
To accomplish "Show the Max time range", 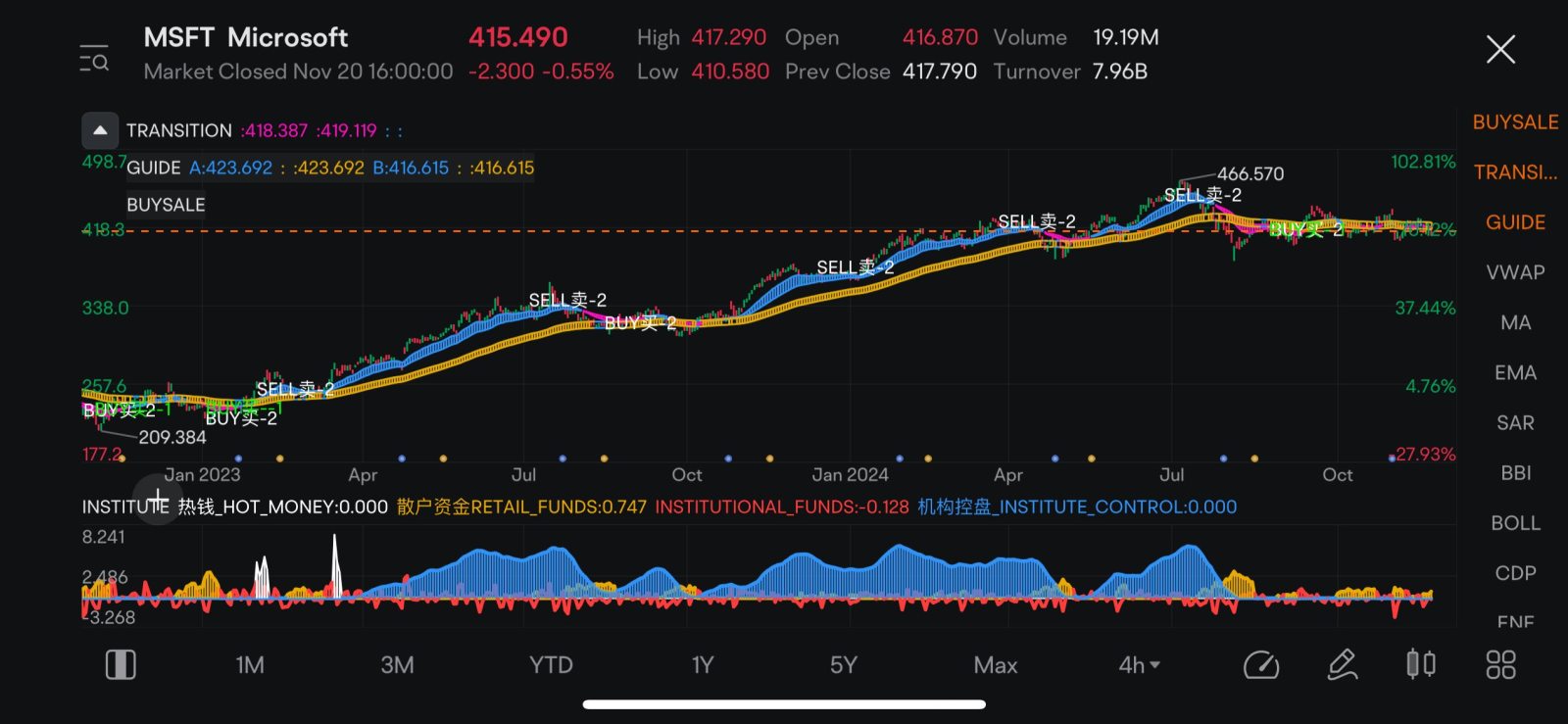I will [996, 665].
